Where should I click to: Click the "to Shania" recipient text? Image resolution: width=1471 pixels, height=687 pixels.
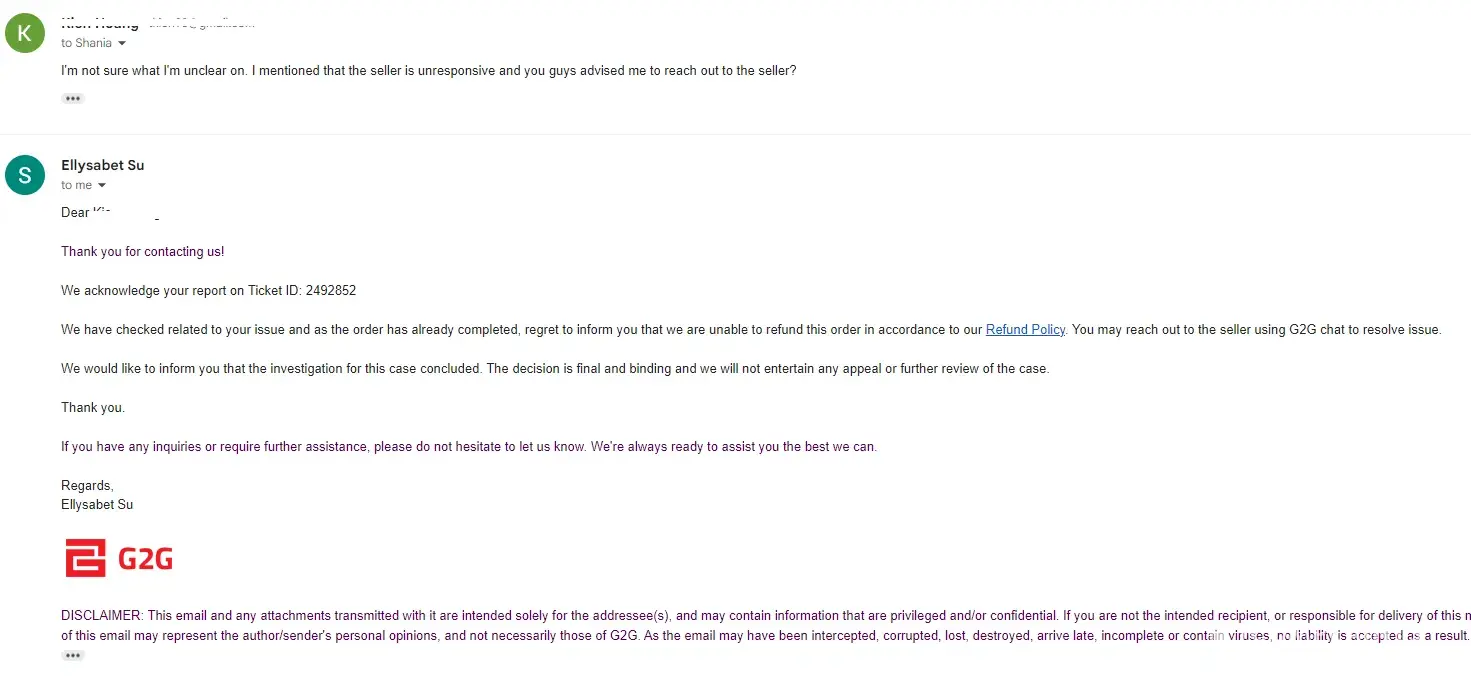(86, 43)
